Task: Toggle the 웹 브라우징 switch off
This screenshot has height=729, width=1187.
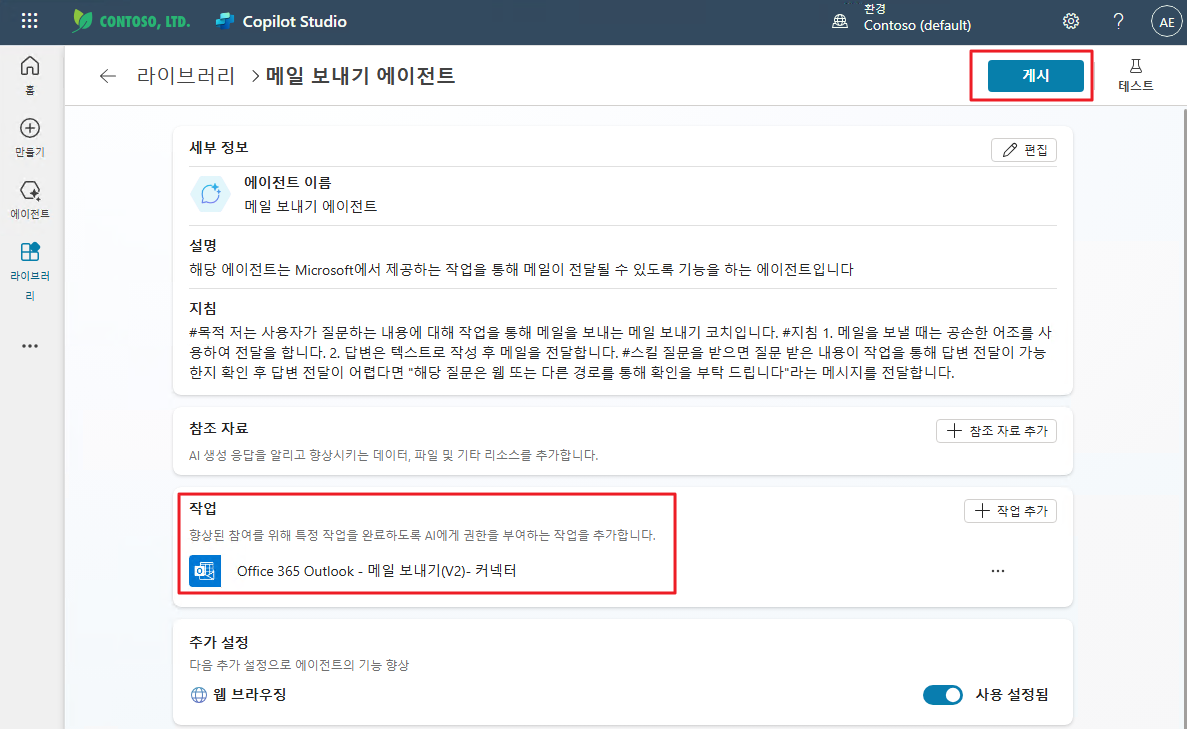Action: [x=942, y=695]
